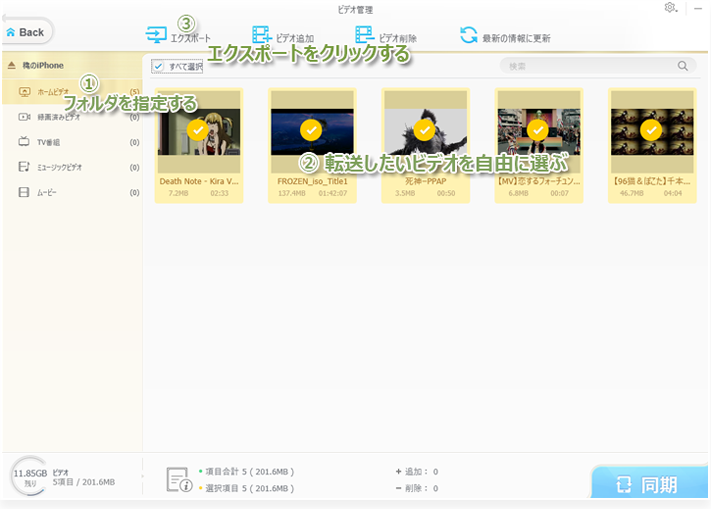Minimize the ビデオ管理 window
The width and height of the screenshot is (711, 509).
coord(698,8)
